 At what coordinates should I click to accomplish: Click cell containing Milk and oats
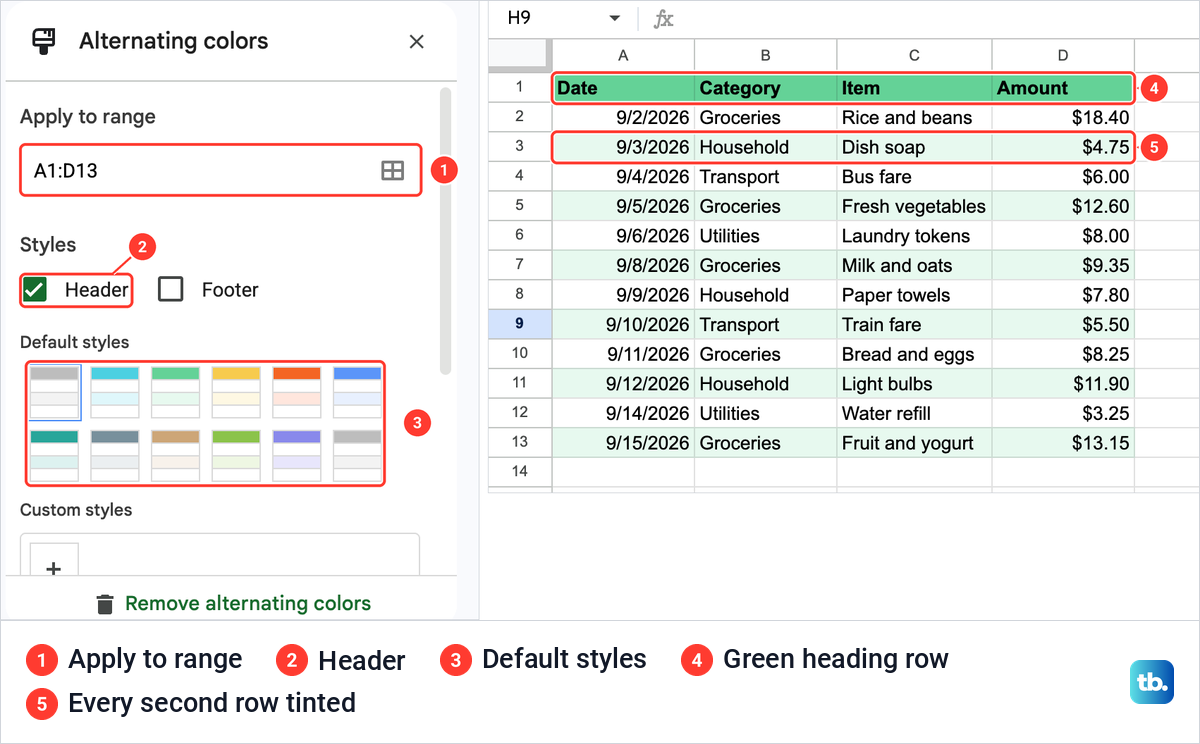click(x=914, y=265)
